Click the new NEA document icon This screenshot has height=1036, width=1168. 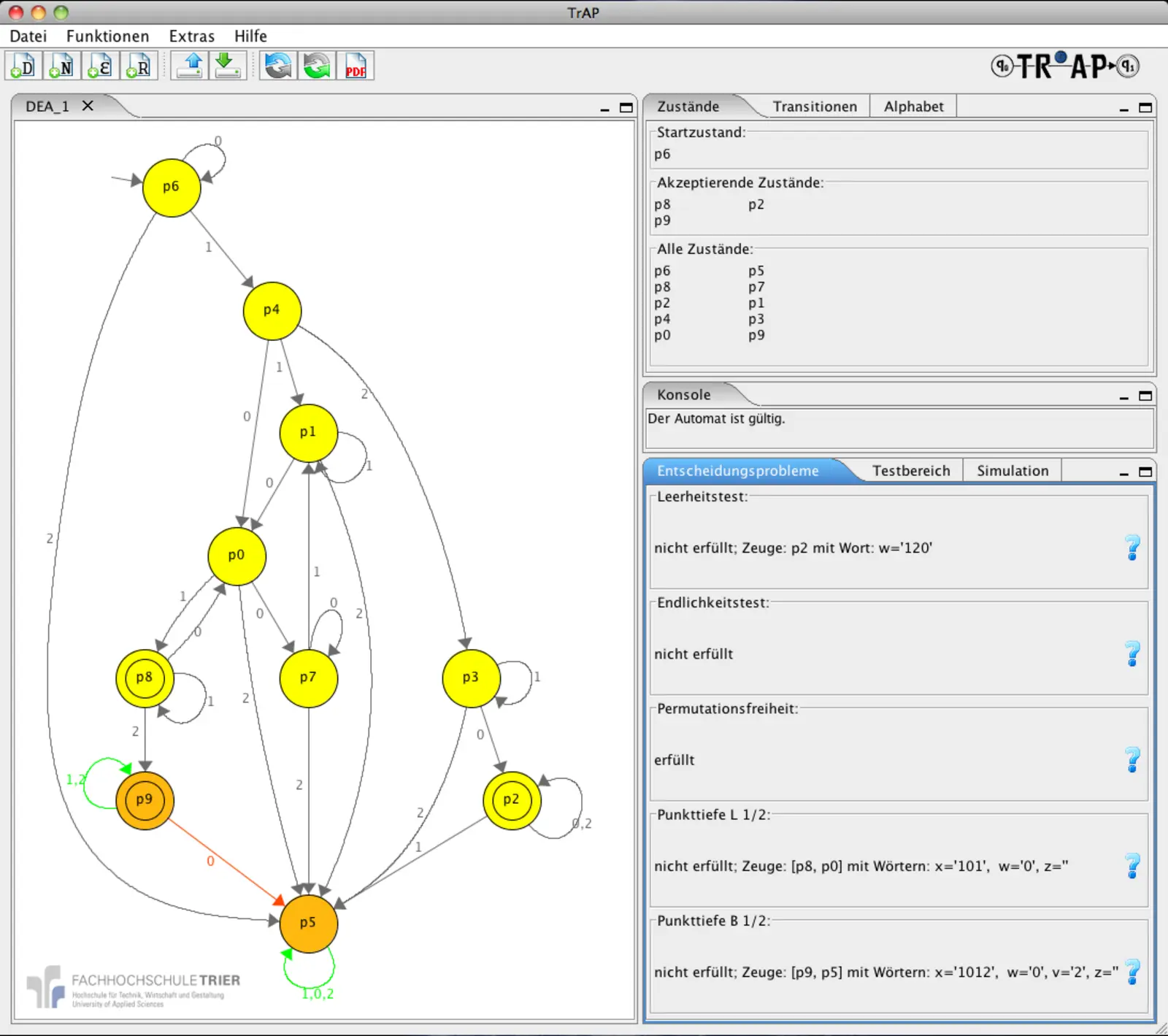click(x=61, y=66)
